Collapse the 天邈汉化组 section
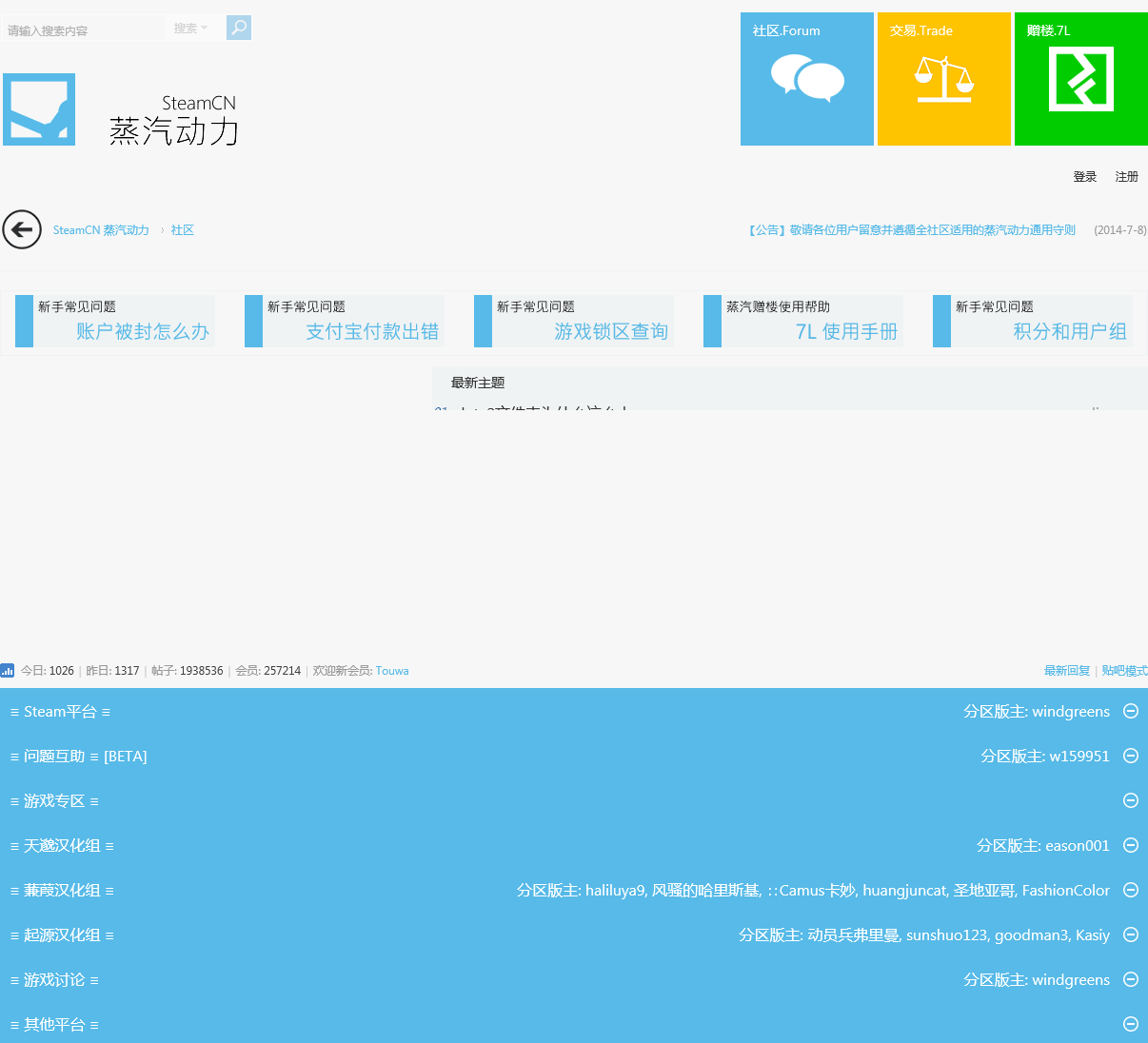 (1131, 845)
